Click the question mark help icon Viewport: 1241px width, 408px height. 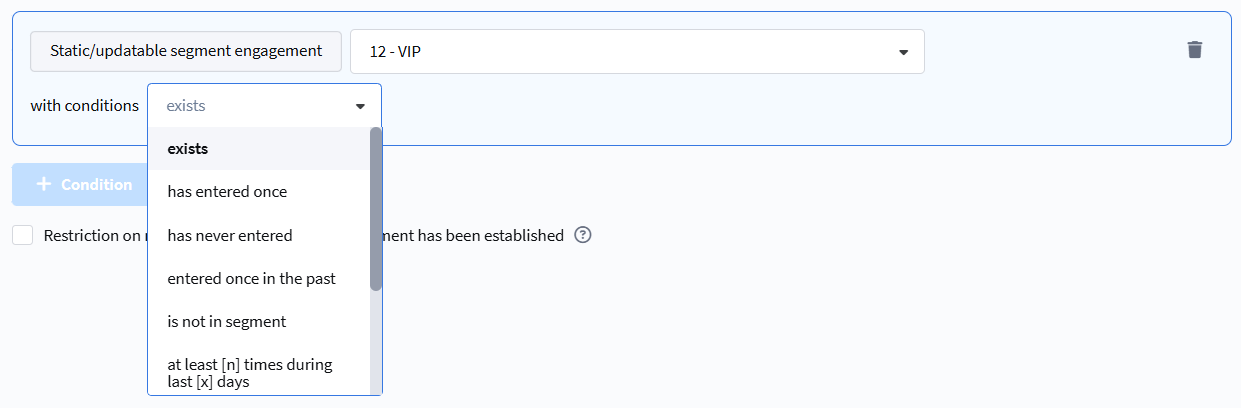click(583, 236)
